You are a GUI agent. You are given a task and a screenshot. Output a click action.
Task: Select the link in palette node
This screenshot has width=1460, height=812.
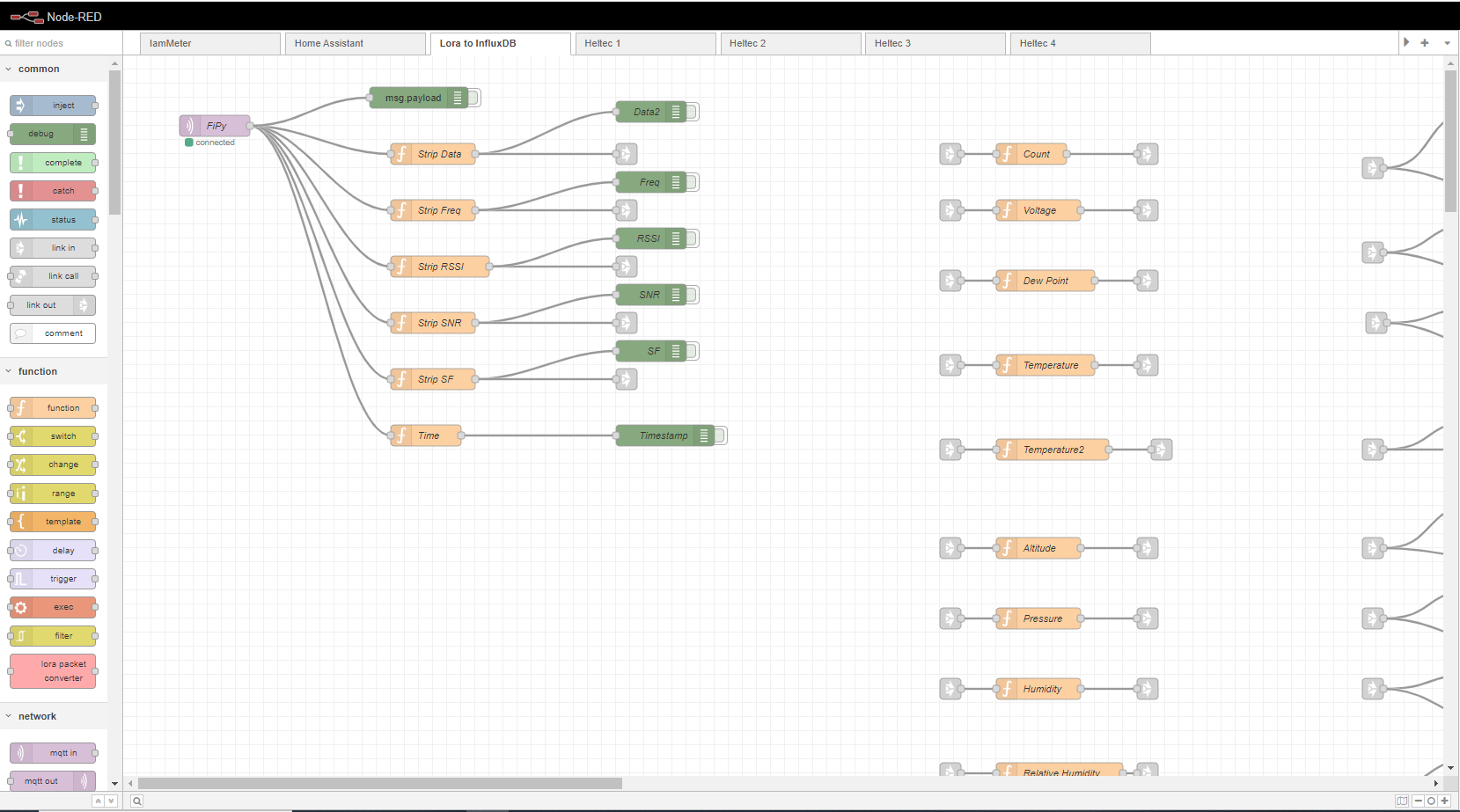click(53, 248)
